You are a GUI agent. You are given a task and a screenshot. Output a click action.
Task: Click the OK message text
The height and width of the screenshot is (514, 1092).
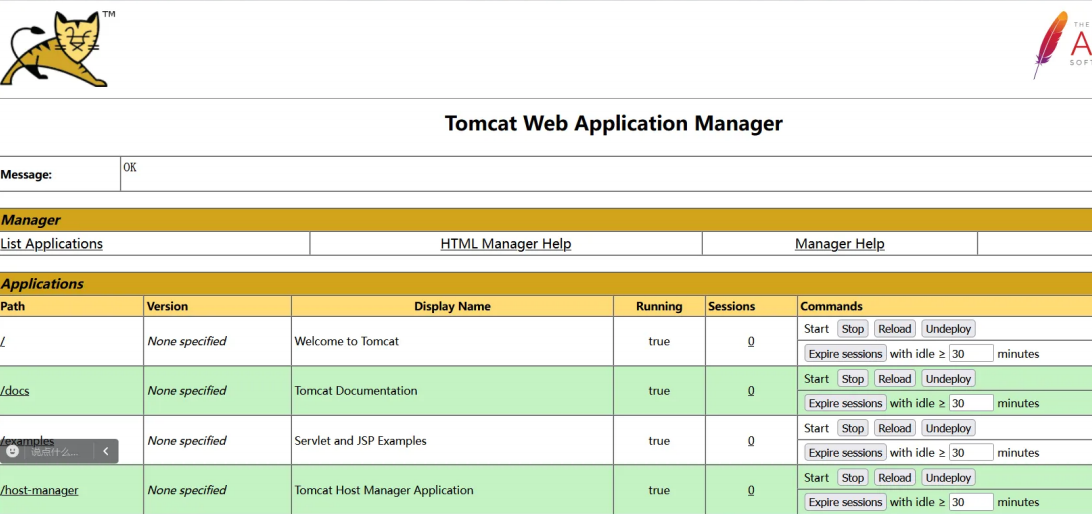tap(130, 168)
